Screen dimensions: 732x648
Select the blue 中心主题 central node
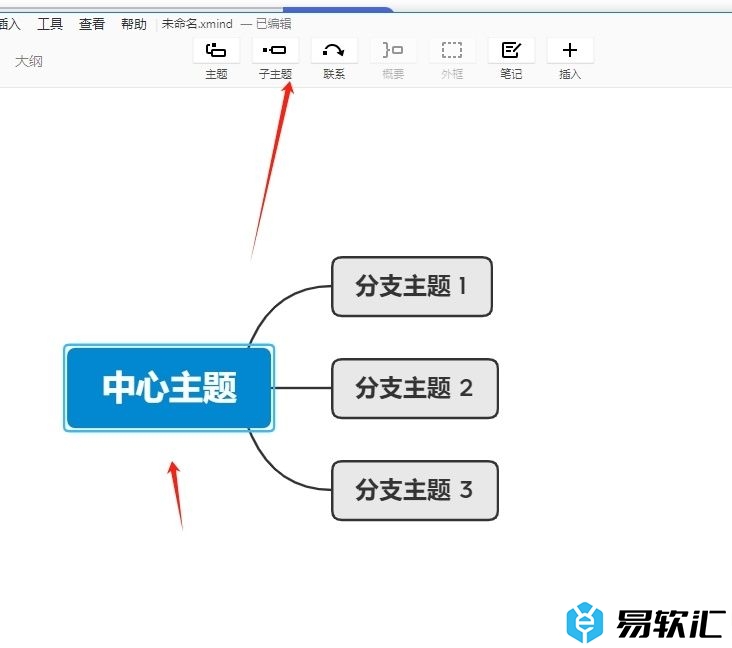(x=169, y=388)
